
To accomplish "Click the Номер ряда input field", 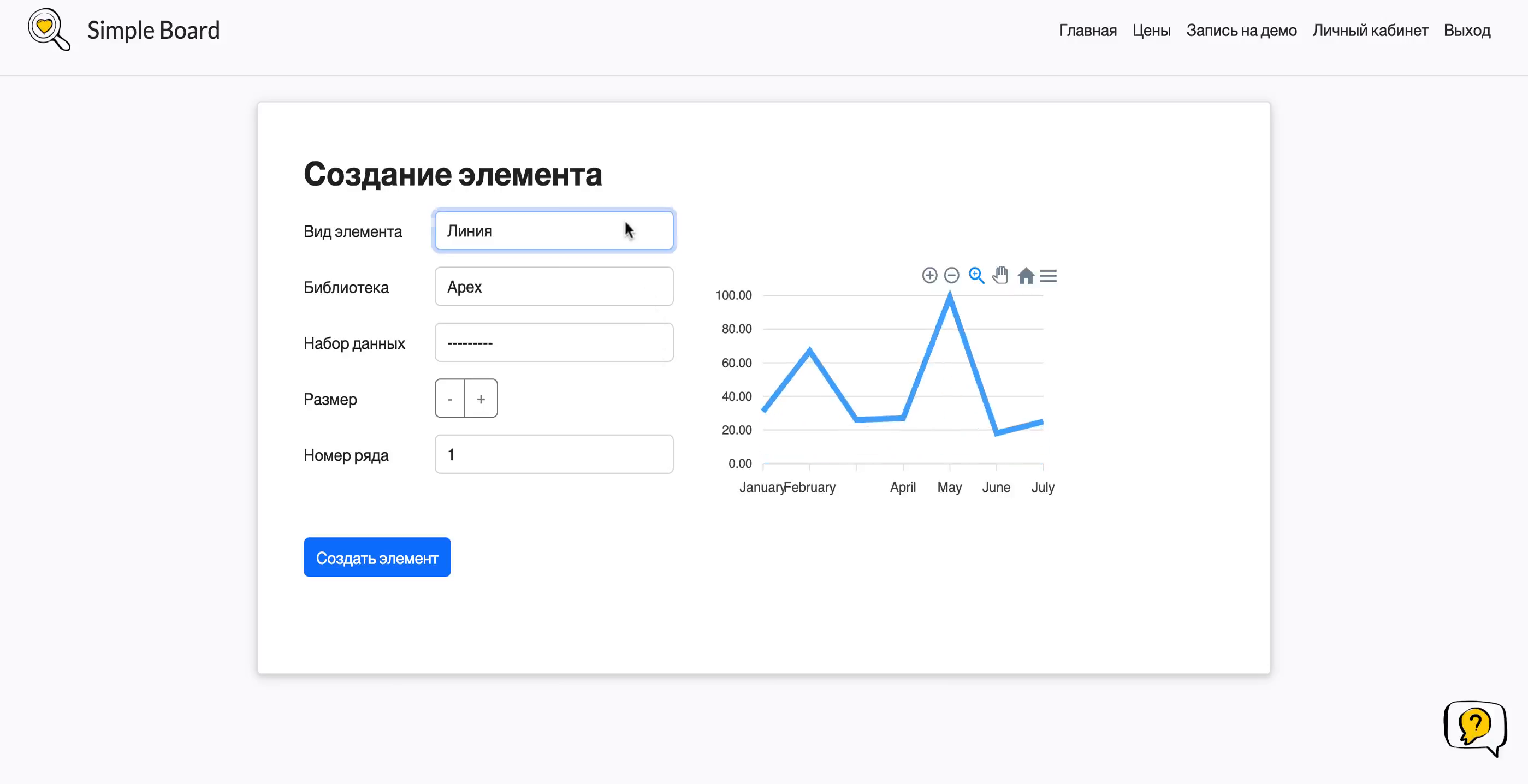I will 554,455.
